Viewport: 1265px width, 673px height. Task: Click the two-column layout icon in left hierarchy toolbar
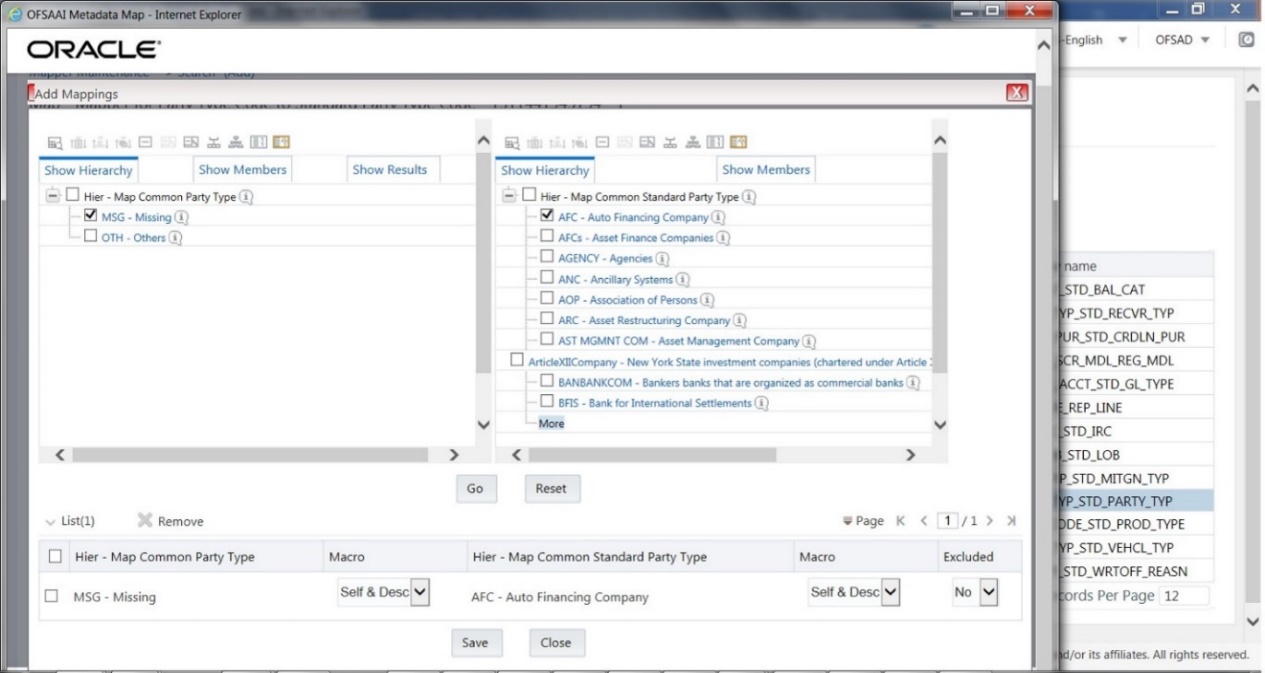[x=258, y=143]
